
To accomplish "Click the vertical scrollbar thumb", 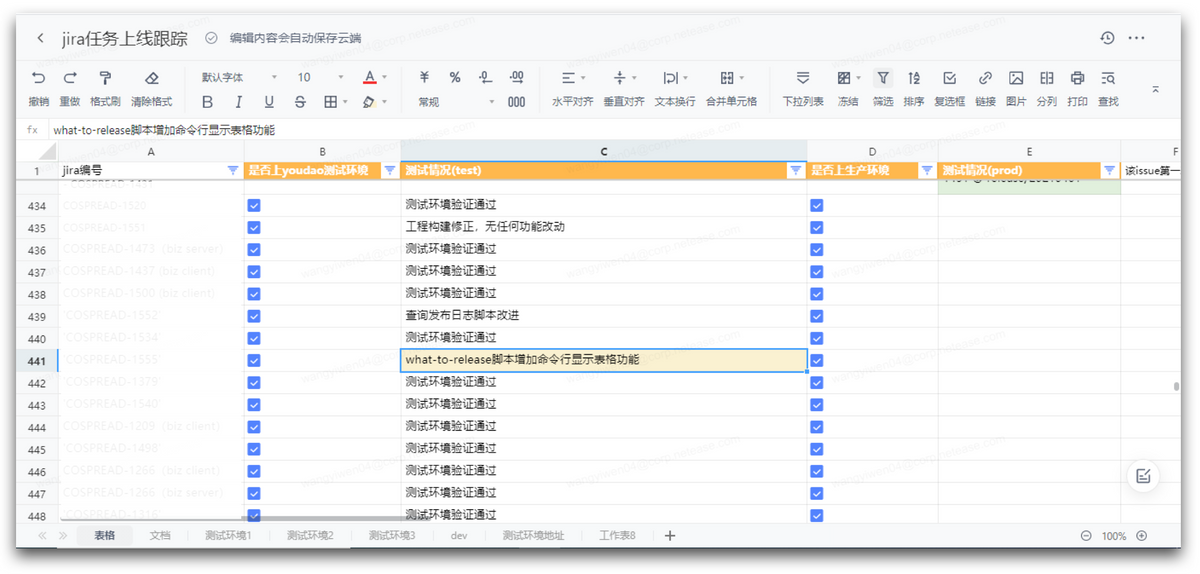I will point(1176,387).
